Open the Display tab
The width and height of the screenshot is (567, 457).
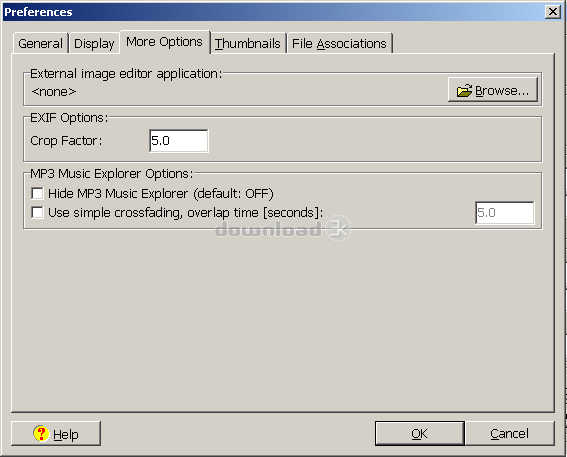[x=94, y=43]
